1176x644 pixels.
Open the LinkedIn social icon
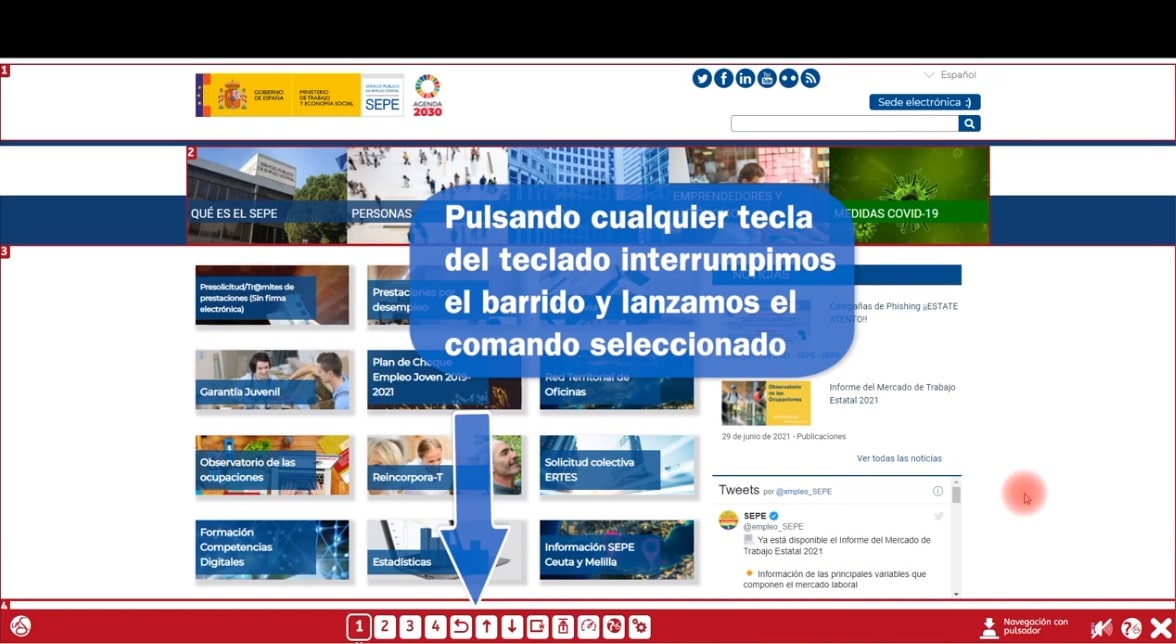point(745,78)
